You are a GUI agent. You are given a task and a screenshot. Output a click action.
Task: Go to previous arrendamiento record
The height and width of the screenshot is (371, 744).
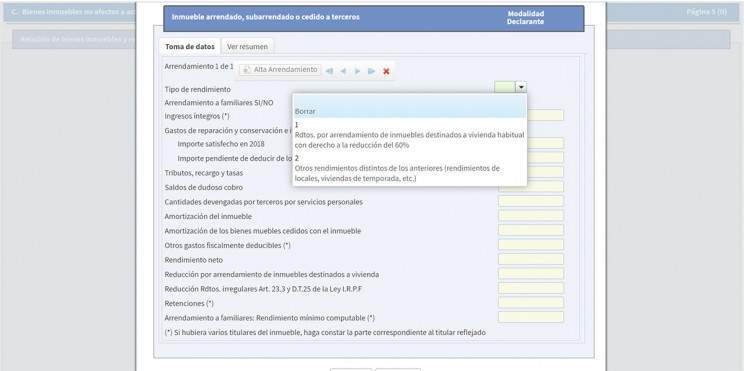click(343, 71)
